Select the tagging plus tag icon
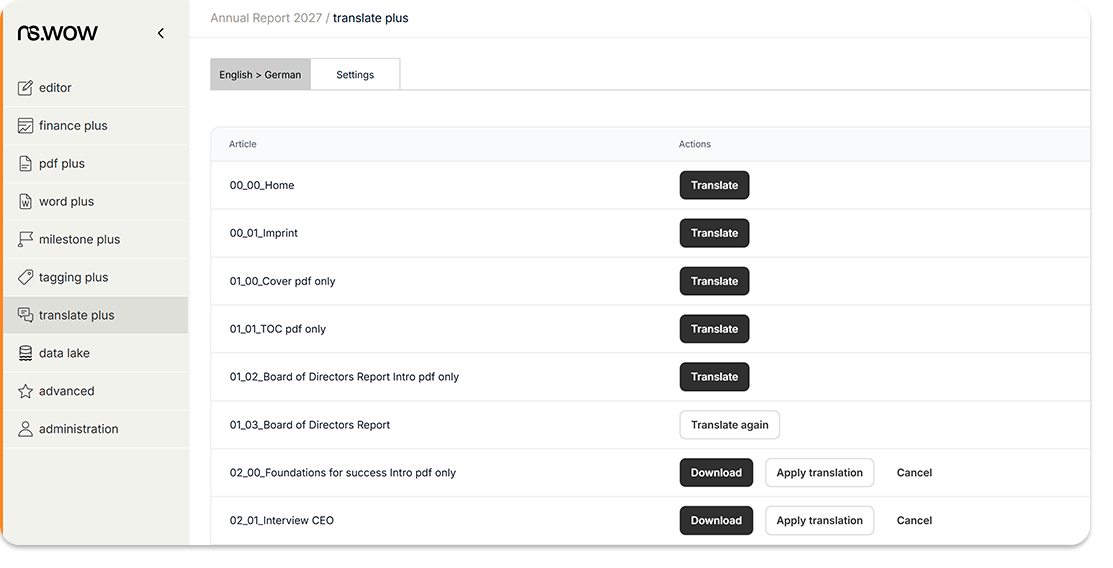 [26, 278]
